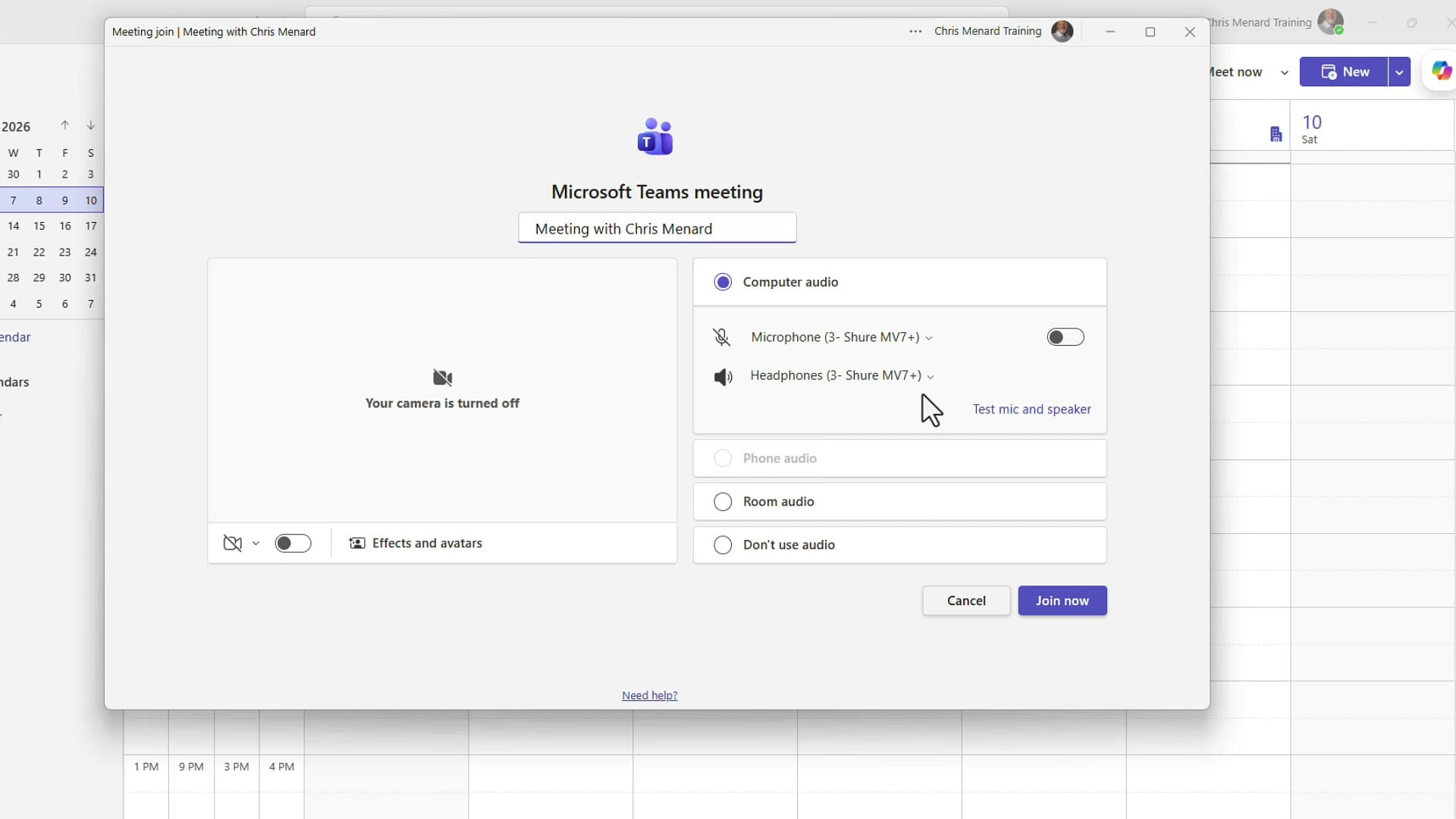Click the Need help? link
This screenshot has height=819, width=1456.
(x=649, y=695)
